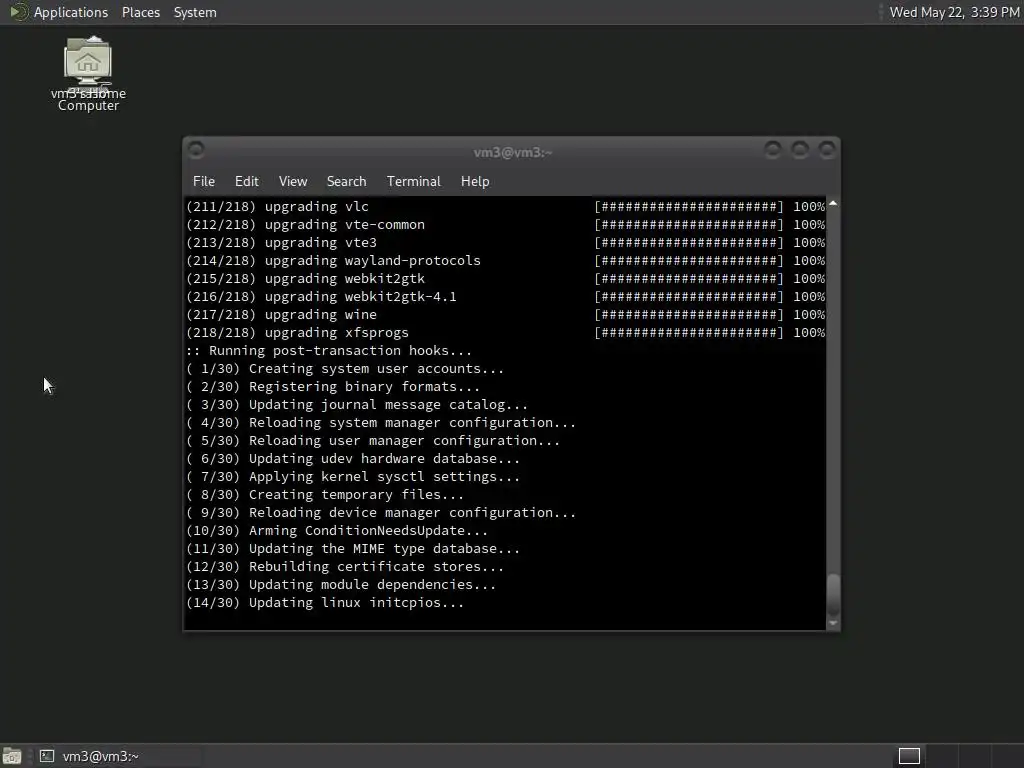Open the Applications menu in top panel

[x=71, y=12]
